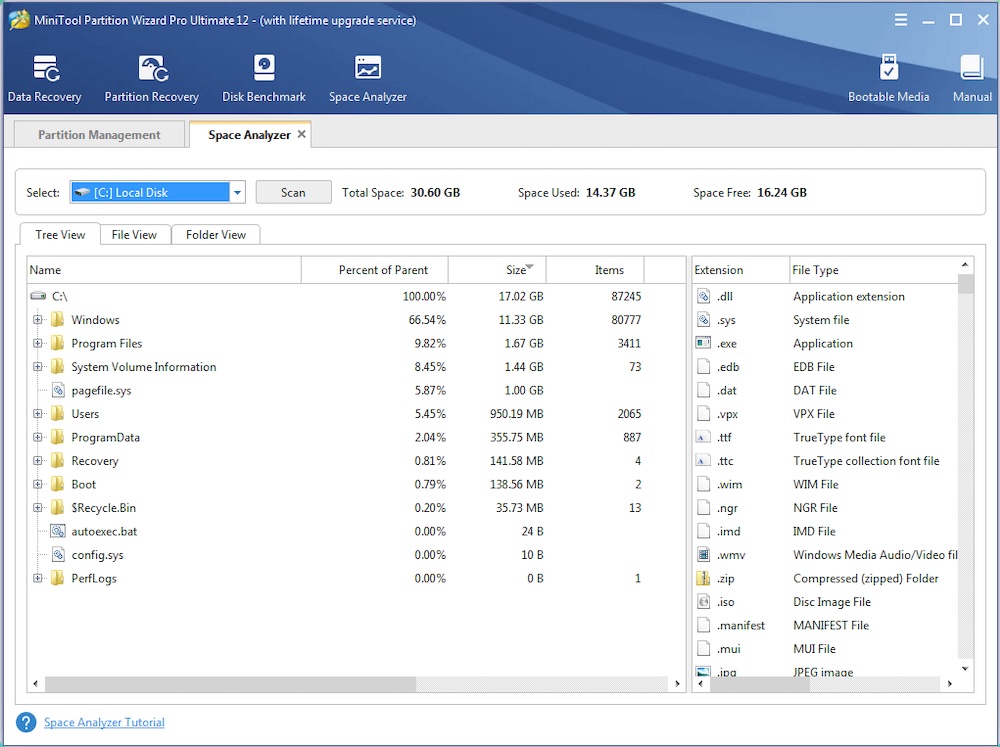Image resolution: width=1000 pixels, height=747 pixels.
Task: Expand the $Recycle.Bin folder node
Action: coord(38,508)
